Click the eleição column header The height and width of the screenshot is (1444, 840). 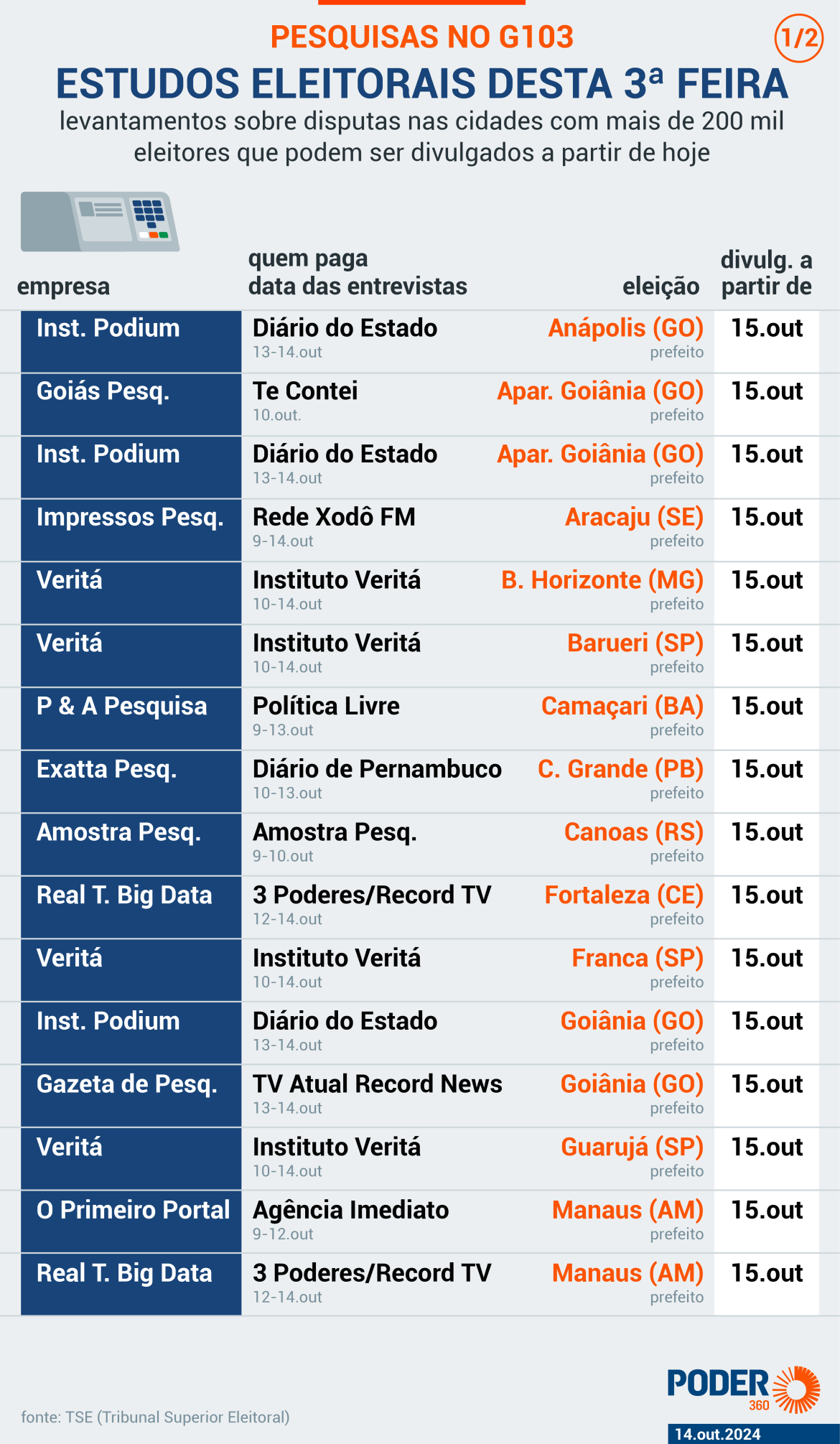click(661, 287)
